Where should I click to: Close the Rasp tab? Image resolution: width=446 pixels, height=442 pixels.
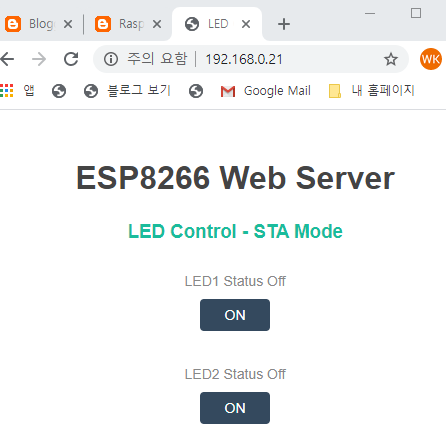(x=157, y=24)
